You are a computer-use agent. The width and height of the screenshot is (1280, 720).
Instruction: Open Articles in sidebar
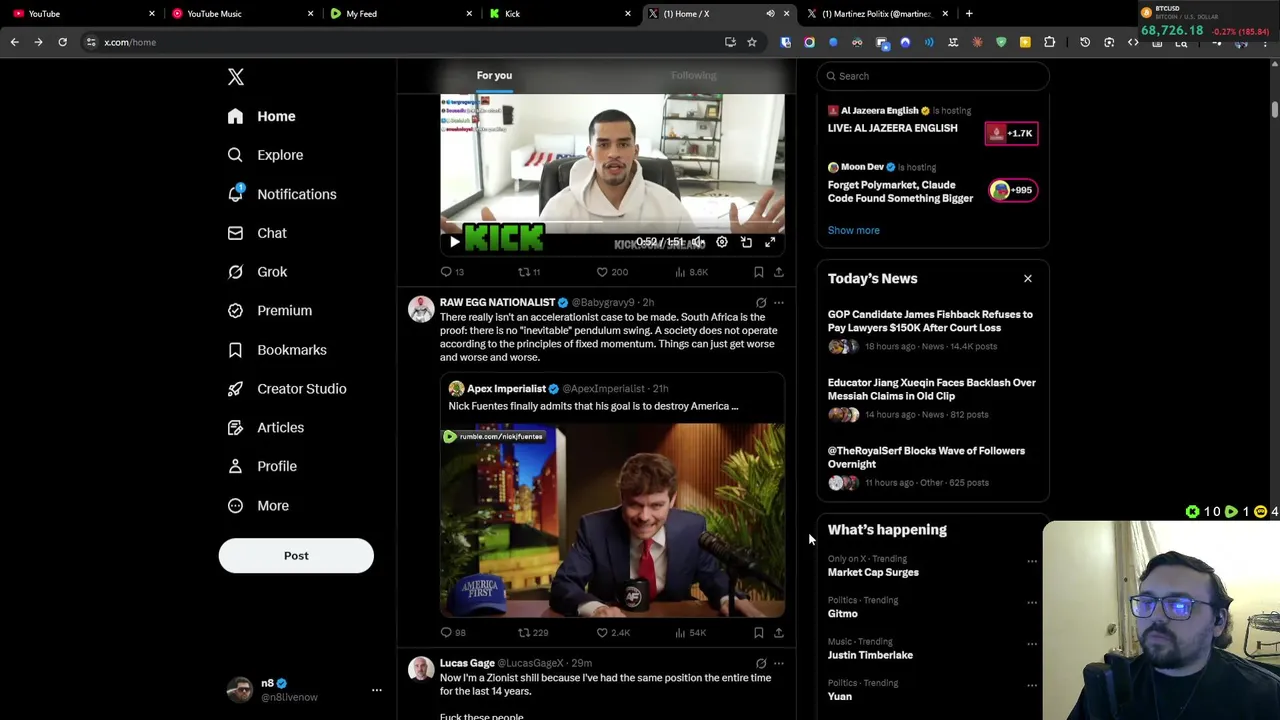click(266, 427)
